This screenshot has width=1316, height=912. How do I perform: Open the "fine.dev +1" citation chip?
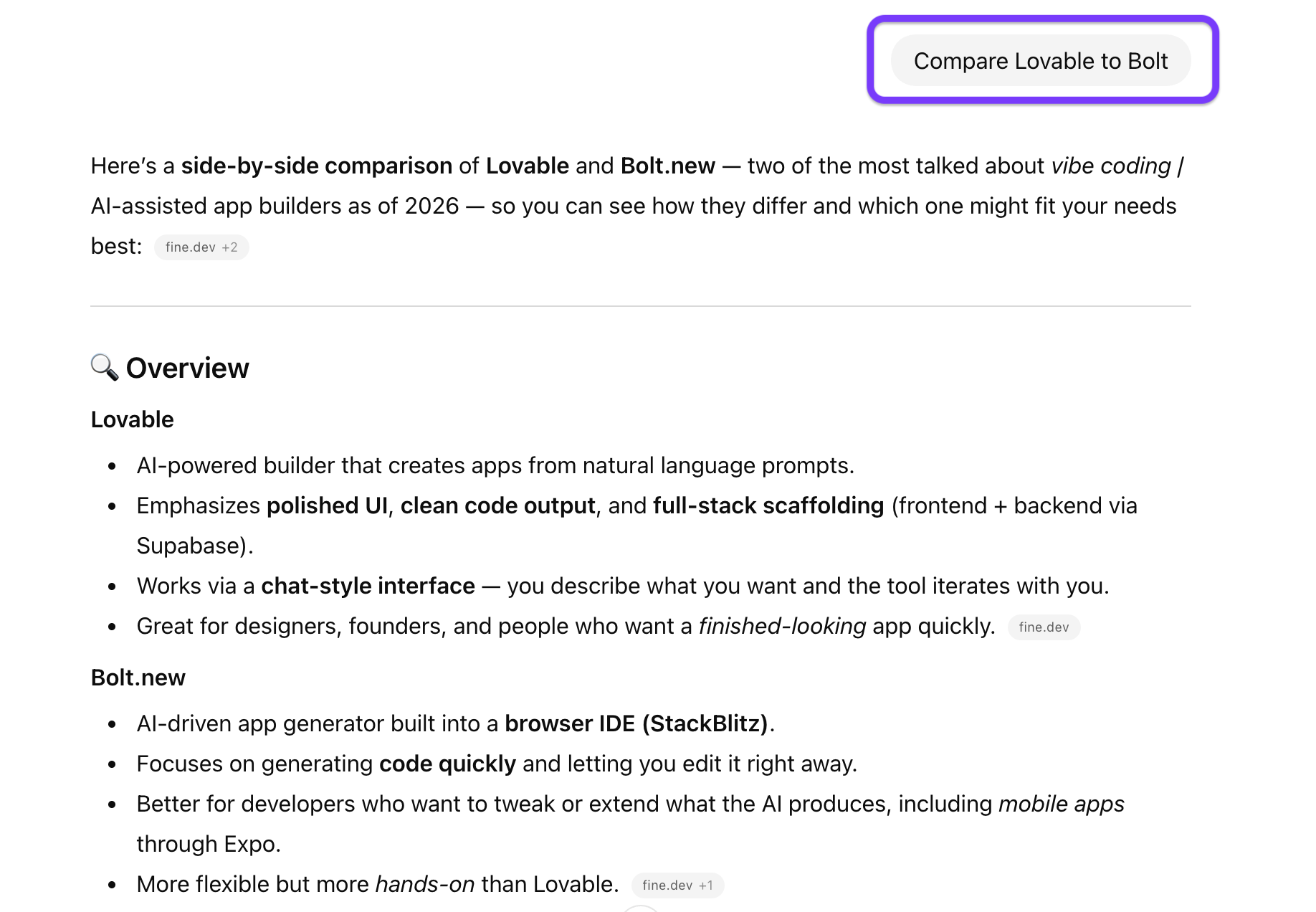pos(677,885)
